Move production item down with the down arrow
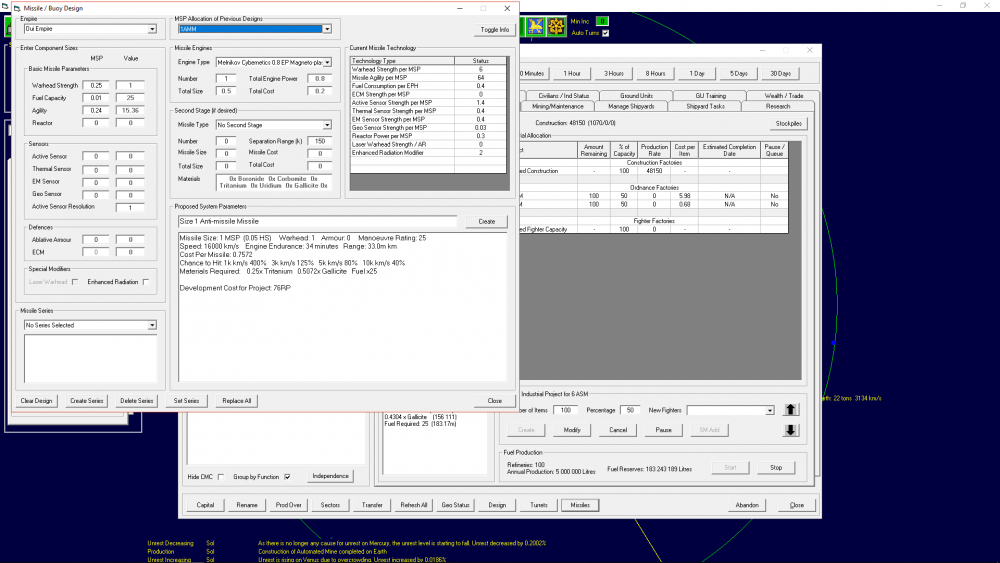1000x563 pixels. tap(790, 430)
